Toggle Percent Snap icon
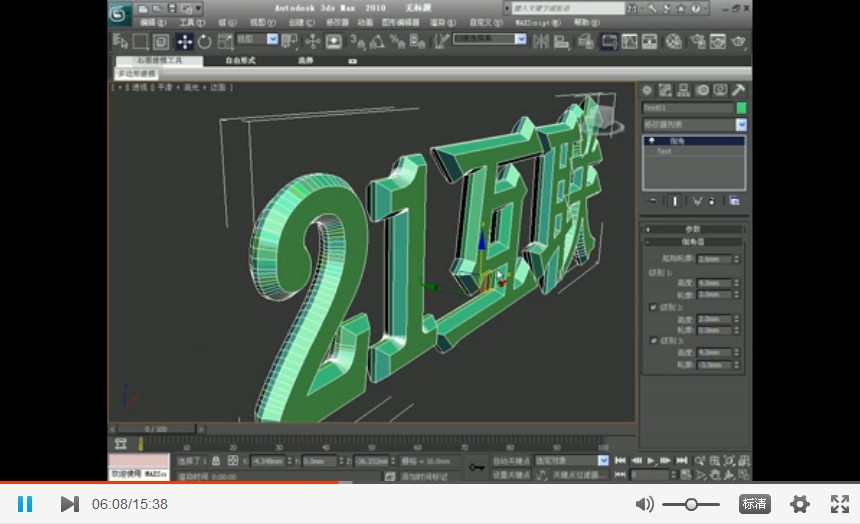 click(397, 41)
